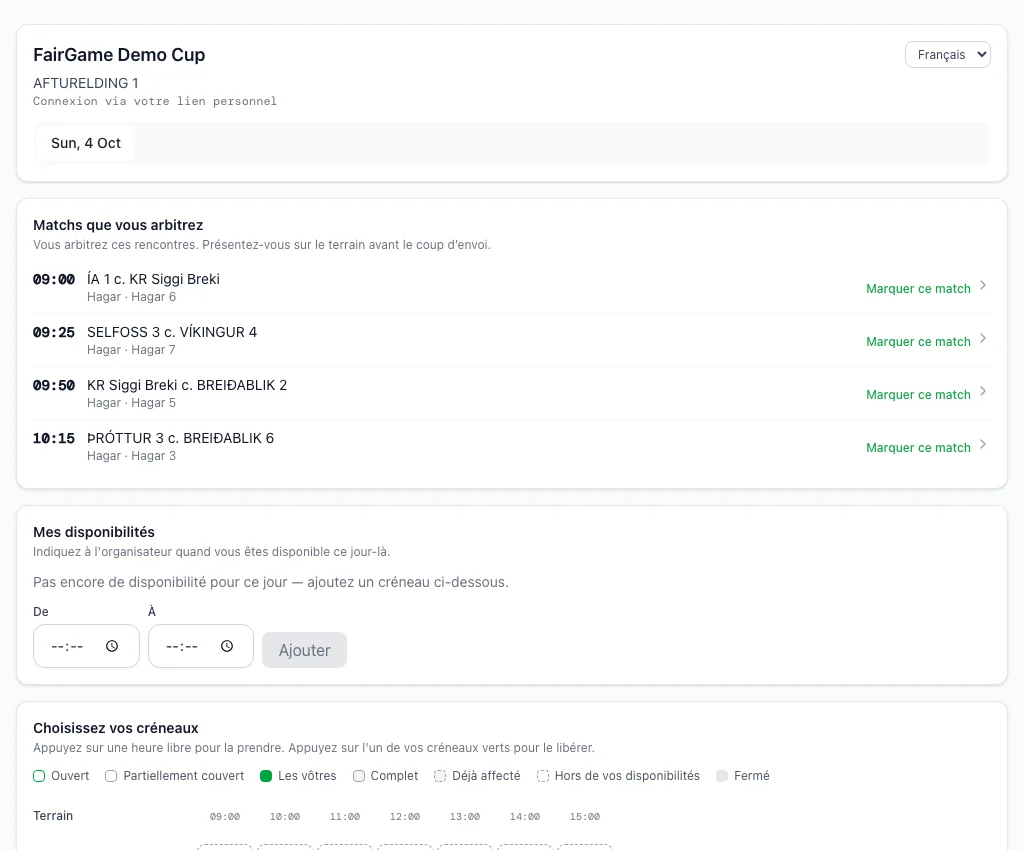Click the Mes disponibilités heading

tap(94, 532)
